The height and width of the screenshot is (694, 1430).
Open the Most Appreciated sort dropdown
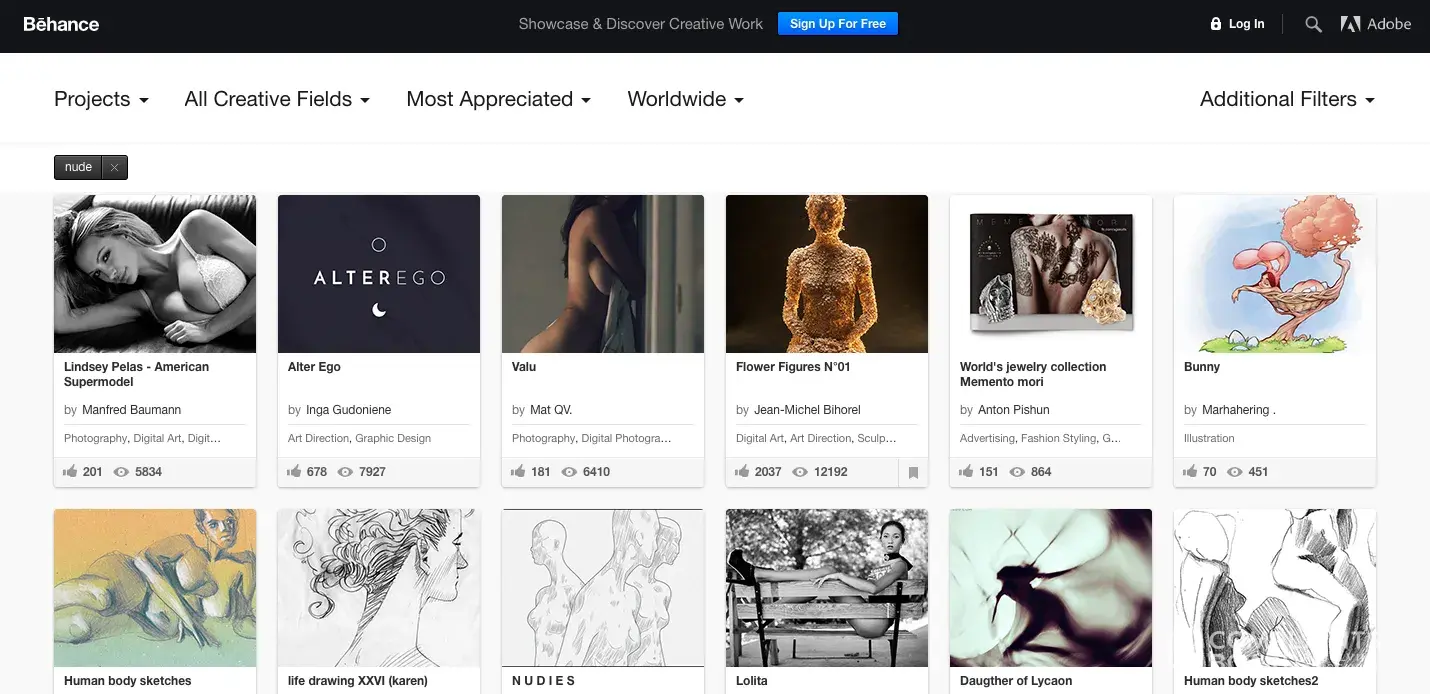click(498, 99)
